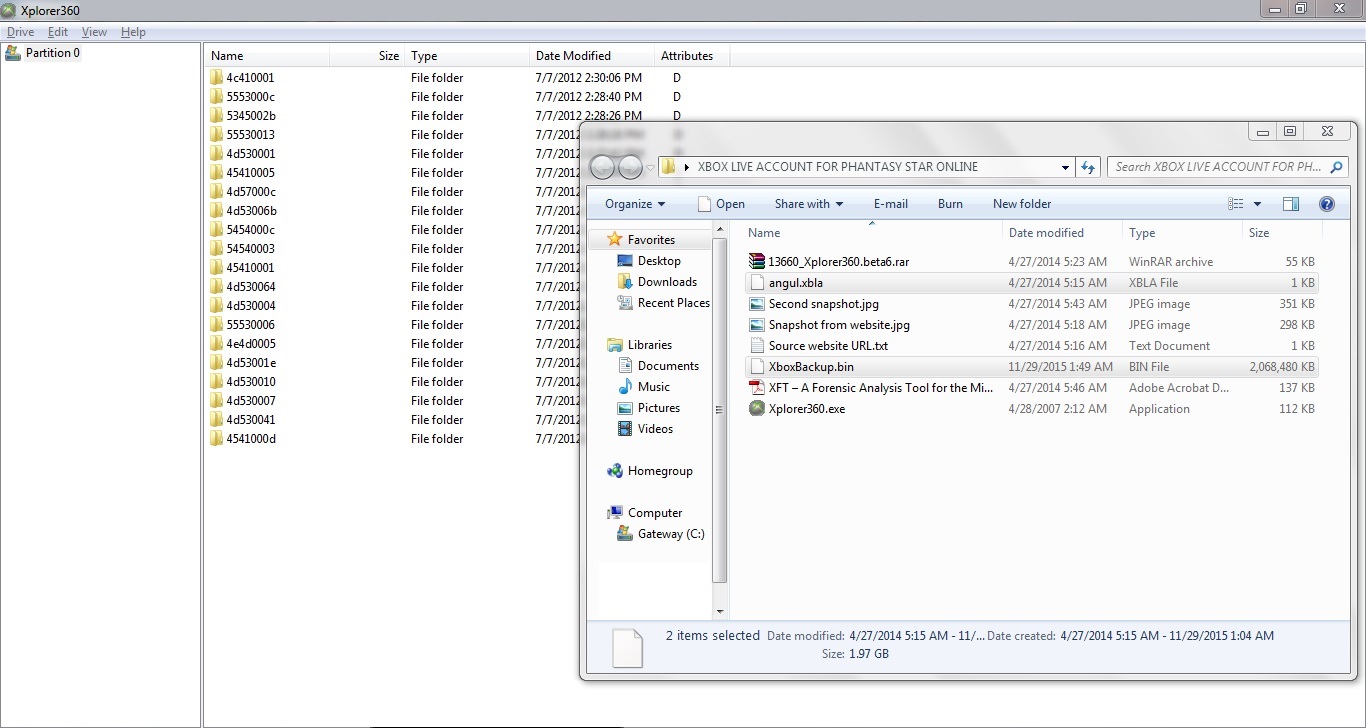This screenshot has height=728, width=1366.
Task: Click the Xplorer360.exe application icon
Action: [x=757, y=408]
